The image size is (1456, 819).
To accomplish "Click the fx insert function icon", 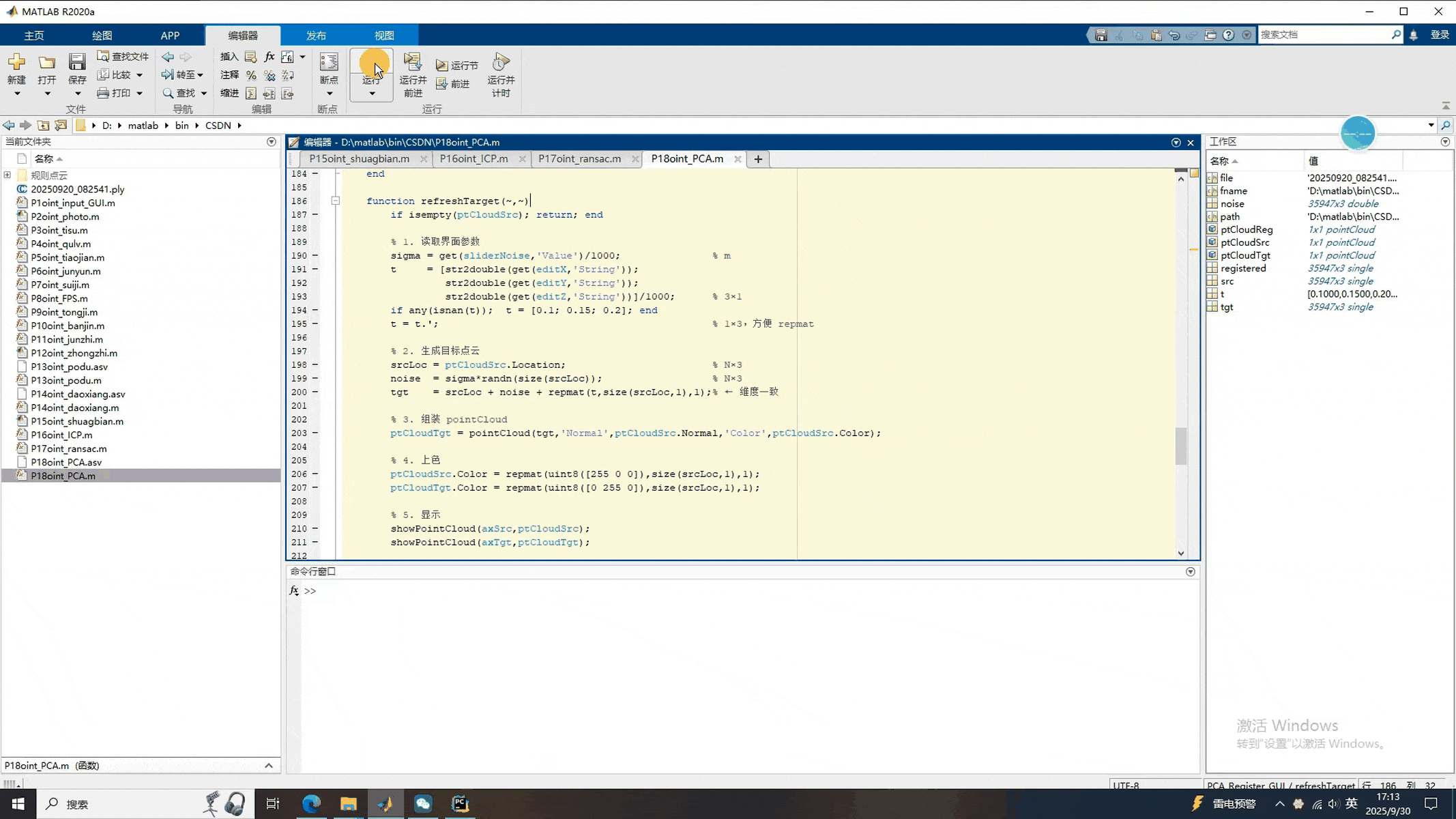I will pyautogui.click(x=269, y=57).
